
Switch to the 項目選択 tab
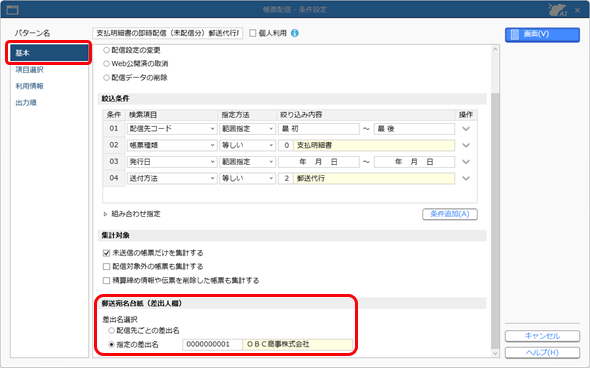(29, 70)
